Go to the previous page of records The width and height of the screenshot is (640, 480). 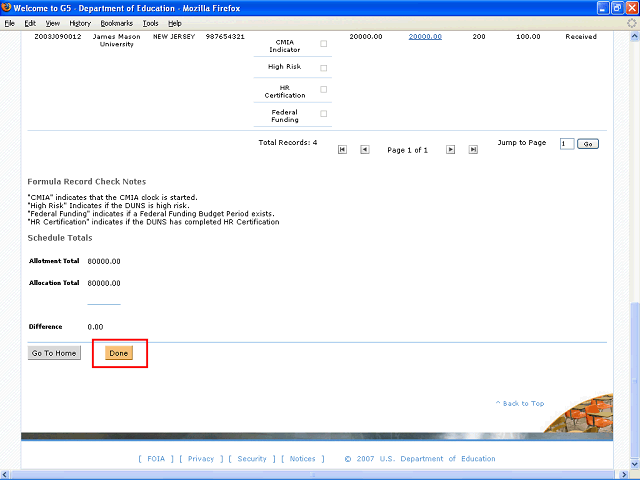[x=364, y=150]
